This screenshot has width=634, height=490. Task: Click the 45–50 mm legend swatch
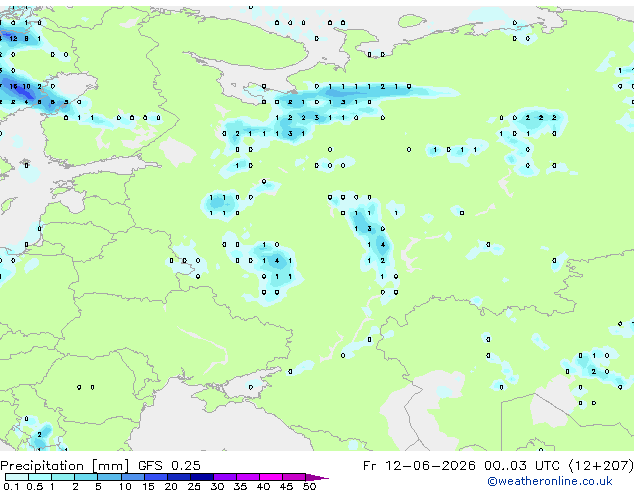pos(294,477)
